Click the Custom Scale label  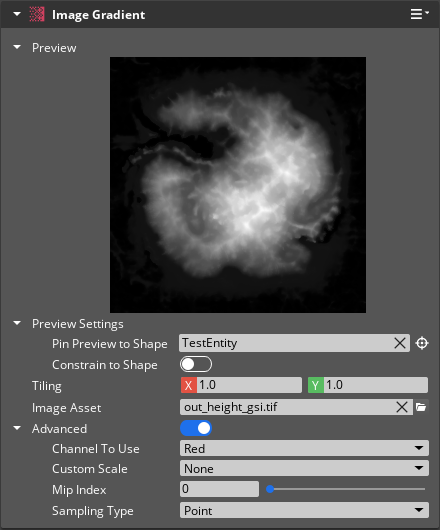[90, 469]
